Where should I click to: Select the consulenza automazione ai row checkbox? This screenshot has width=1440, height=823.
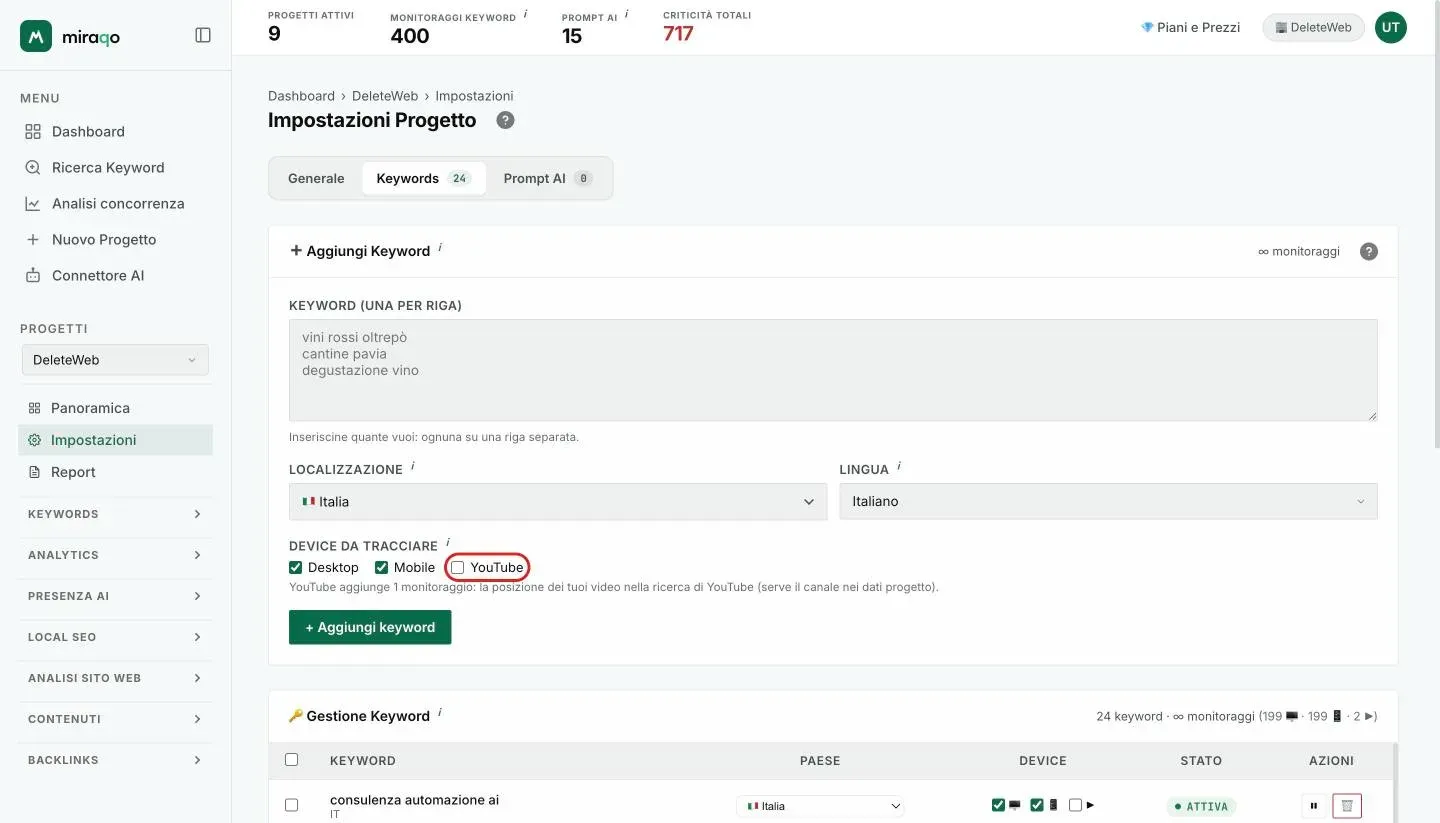(292, 805)
